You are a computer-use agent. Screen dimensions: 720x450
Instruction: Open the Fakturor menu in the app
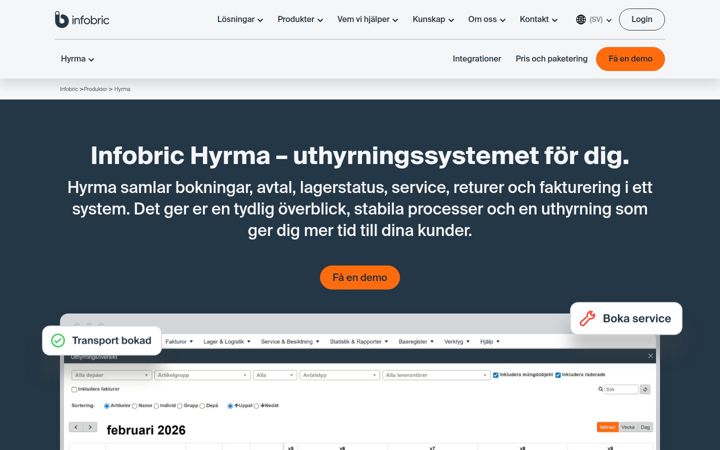(x=179, y=342)
